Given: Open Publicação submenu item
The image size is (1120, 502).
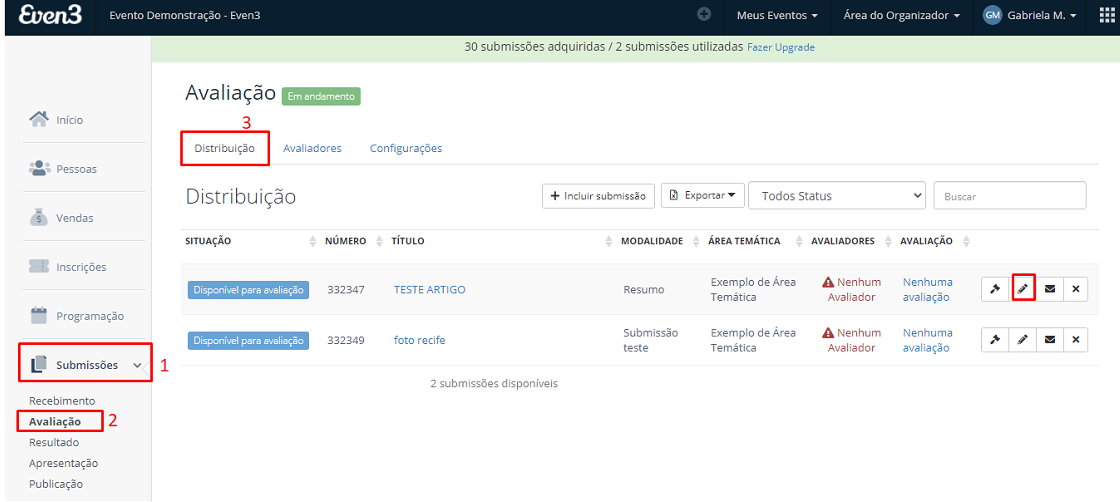Looking at the screenshot, I should [x=56, y=483].
